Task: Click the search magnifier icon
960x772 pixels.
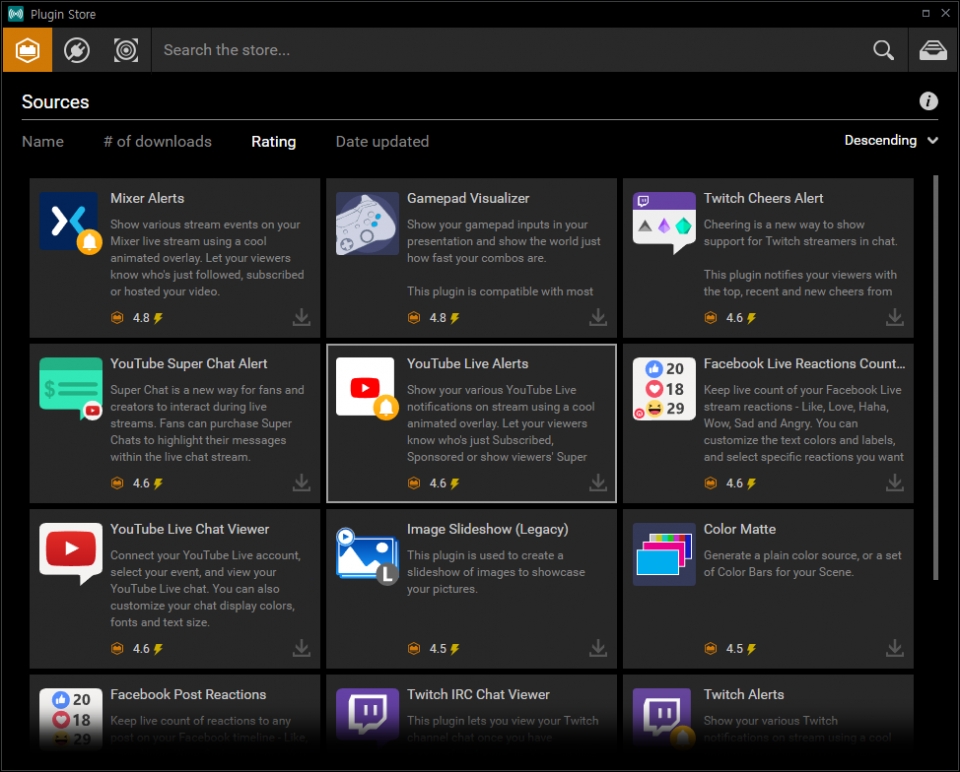Action: point(883,50)
